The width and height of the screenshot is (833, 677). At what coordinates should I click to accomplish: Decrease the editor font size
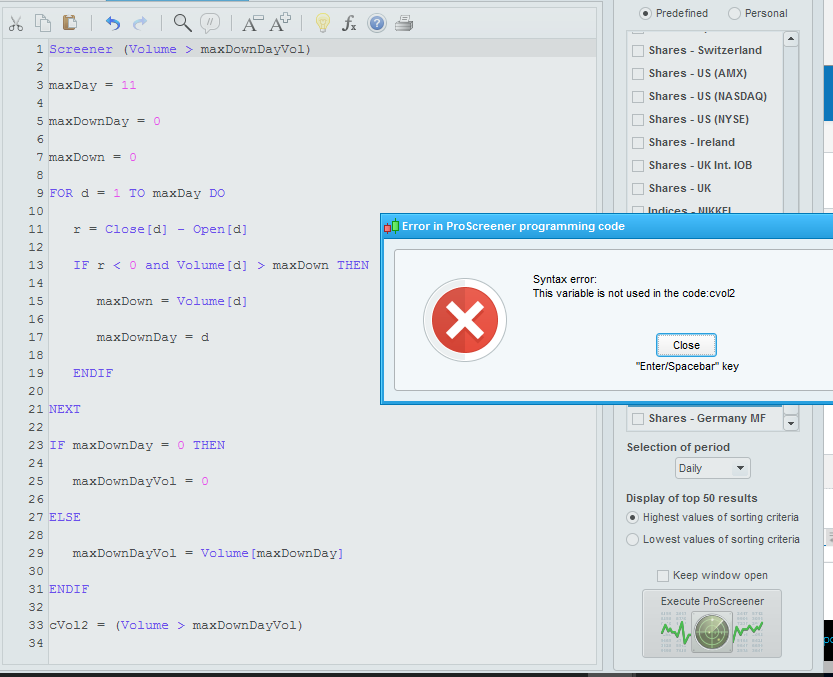point(252,23)
